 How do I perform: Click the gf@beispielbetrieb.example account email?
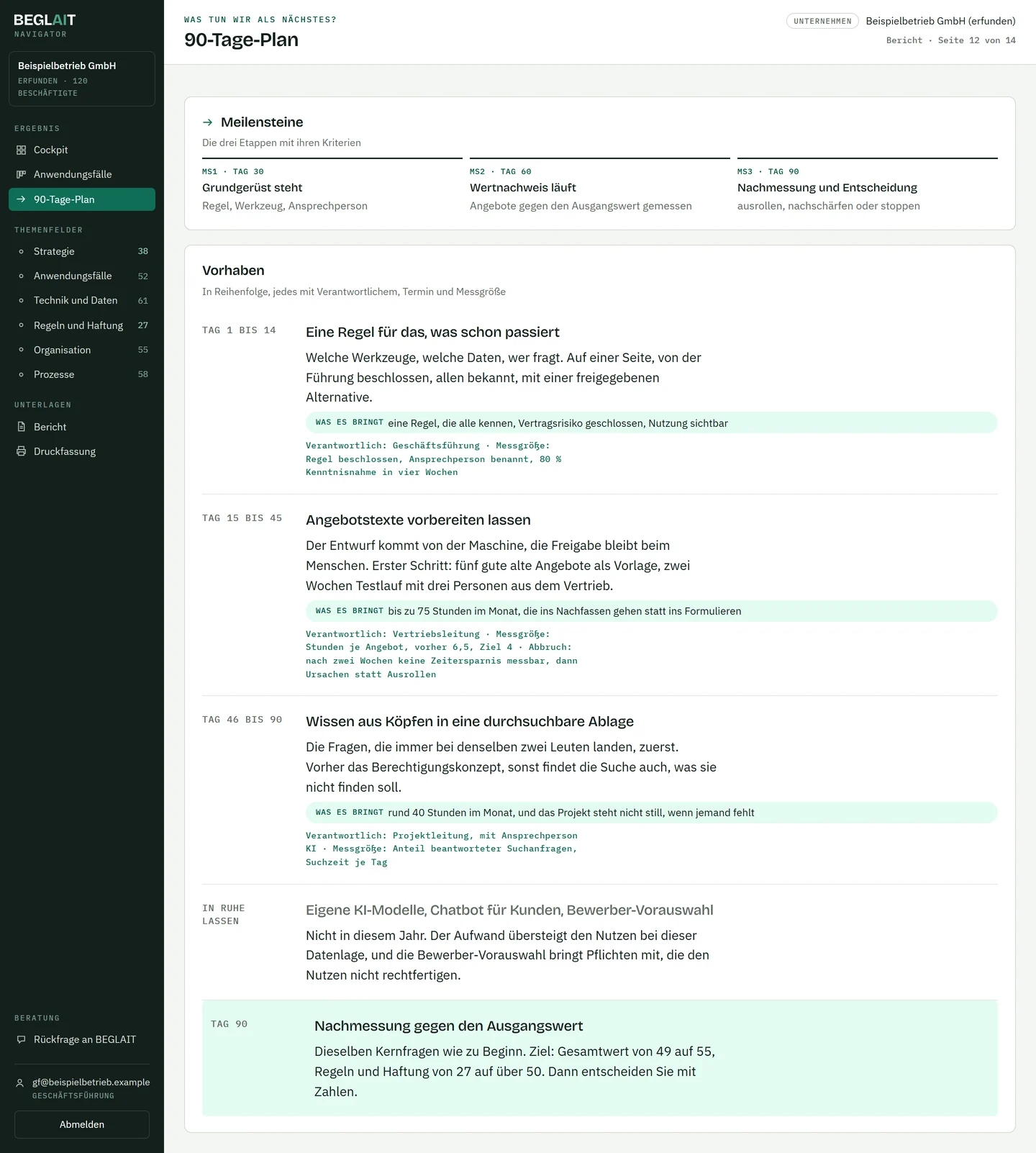[x=91, y=1082]
